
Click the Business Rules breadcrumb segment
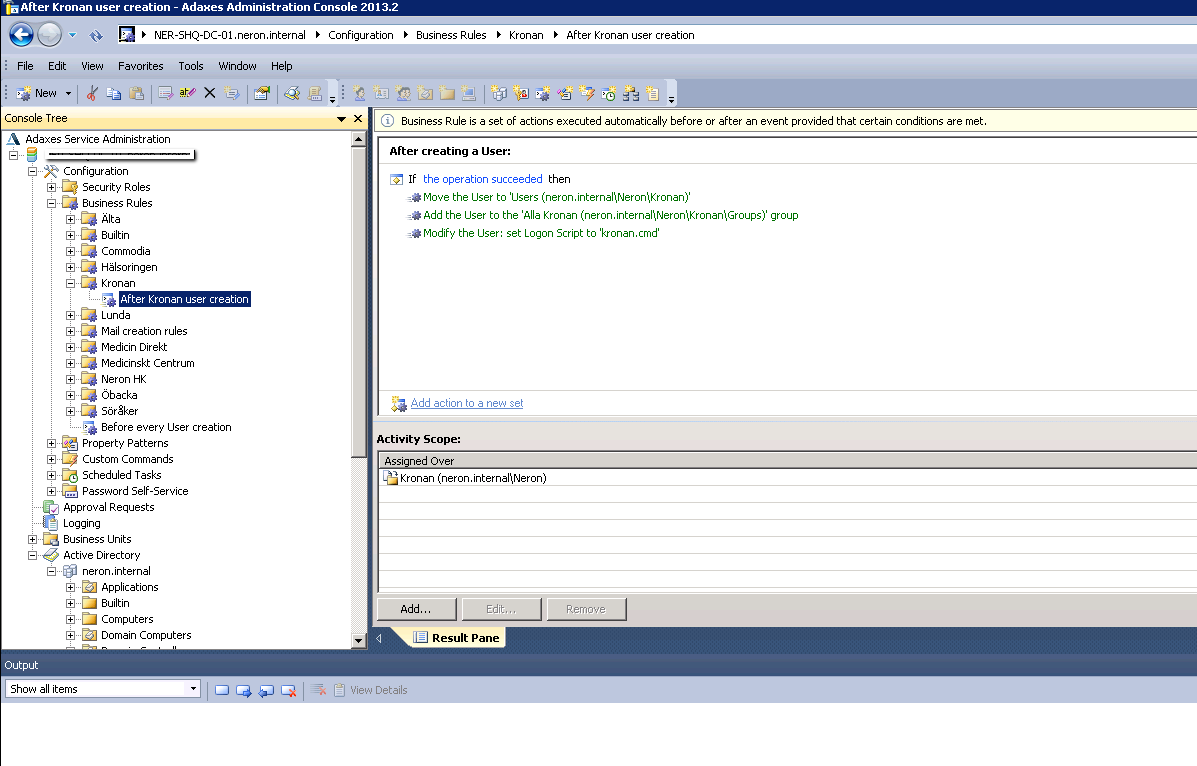pyautogui.click(x=451, y=35)
